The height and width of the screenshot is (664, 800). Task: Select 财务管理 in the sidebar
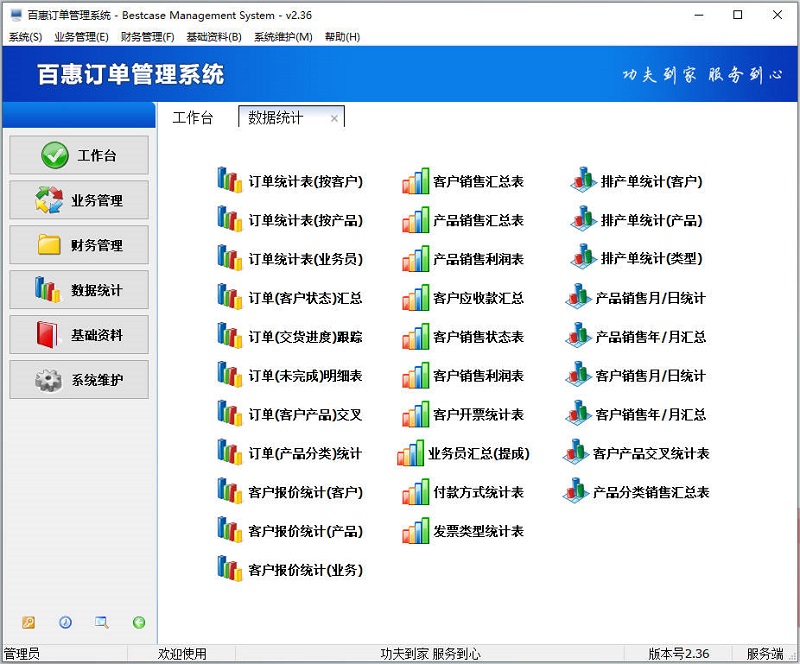[x=78, y=245]
